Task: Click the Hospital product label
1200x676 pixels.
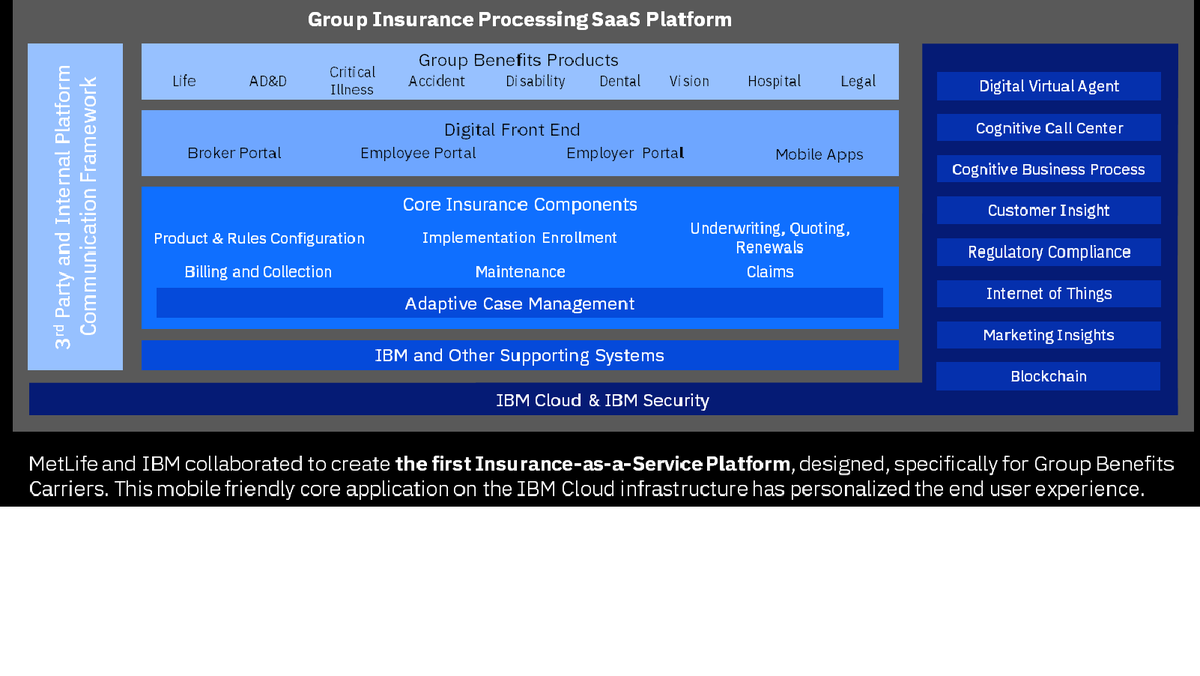Action: 774,81
